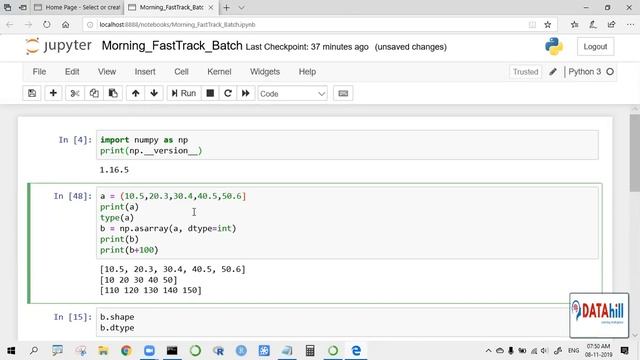Paste cells below

(x=113, y=93)
